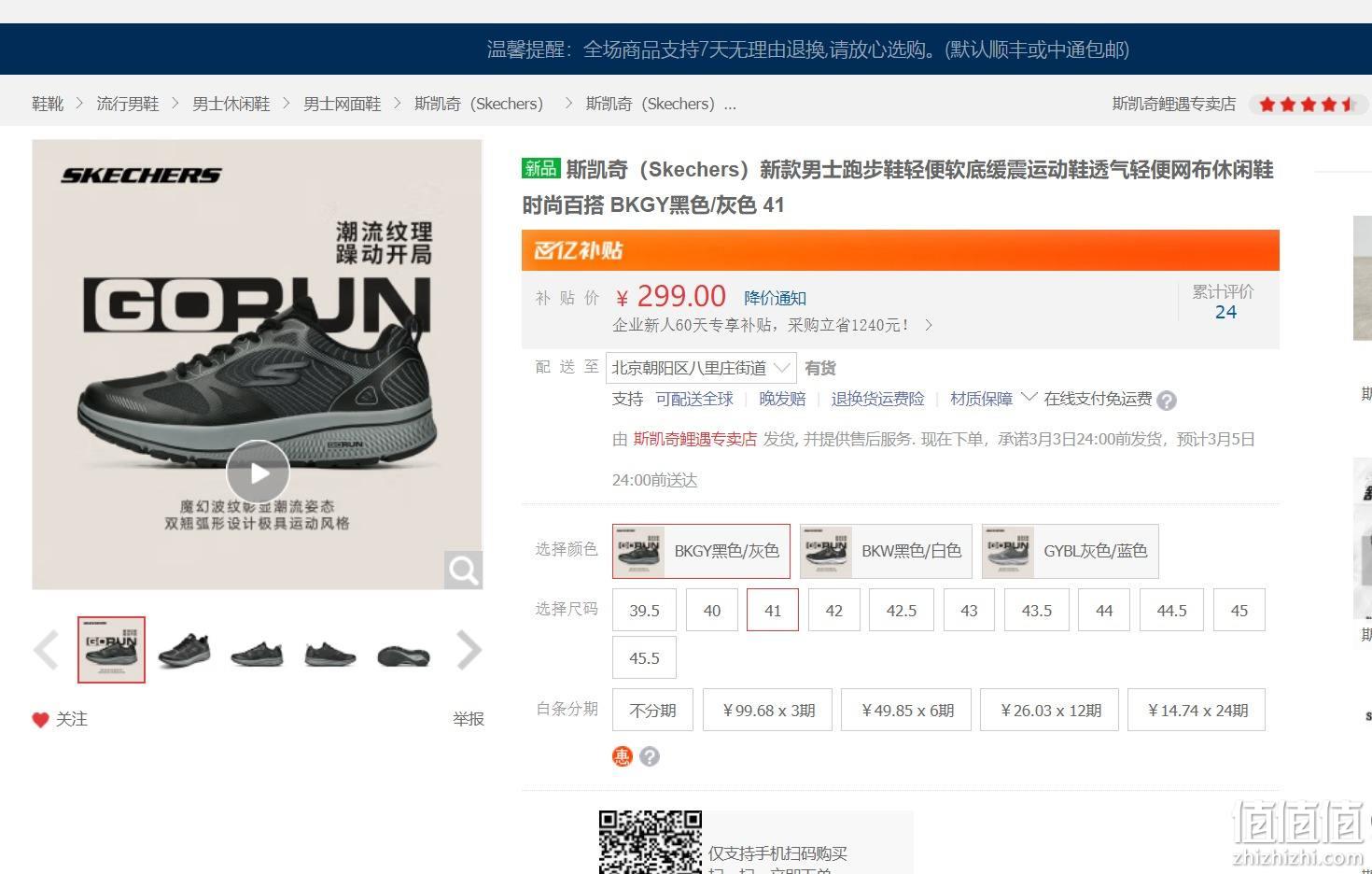The height and width of the screenshot is (874, 1372).
Task: Open delivery address dropdown 北京朝阳区八里庄街道
Action: (x=701, y=368)
